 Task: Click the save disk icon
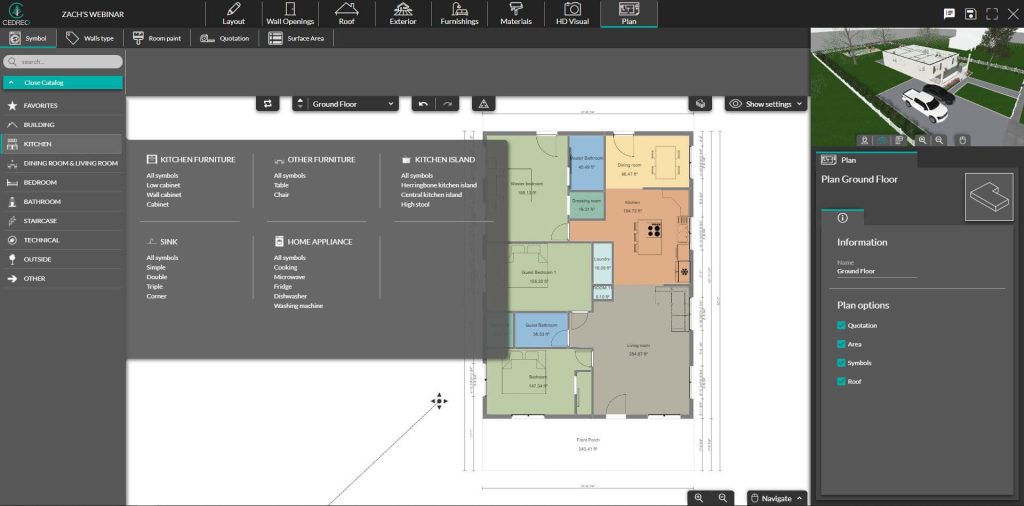pyautogui.click(x=971, y=14)
